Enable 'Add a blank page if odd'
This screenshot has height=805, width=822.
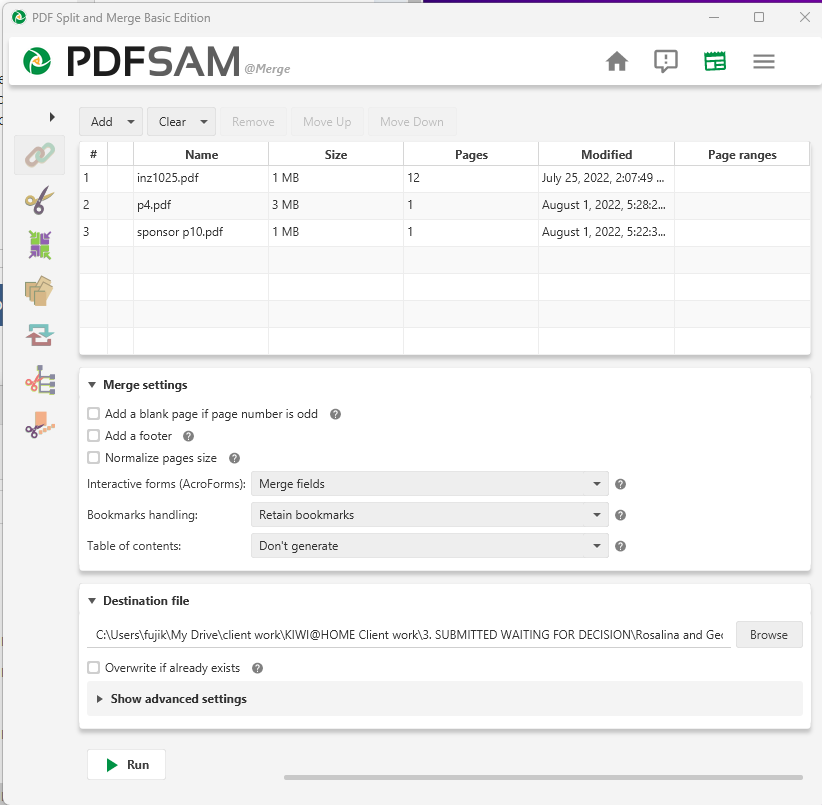94,414
